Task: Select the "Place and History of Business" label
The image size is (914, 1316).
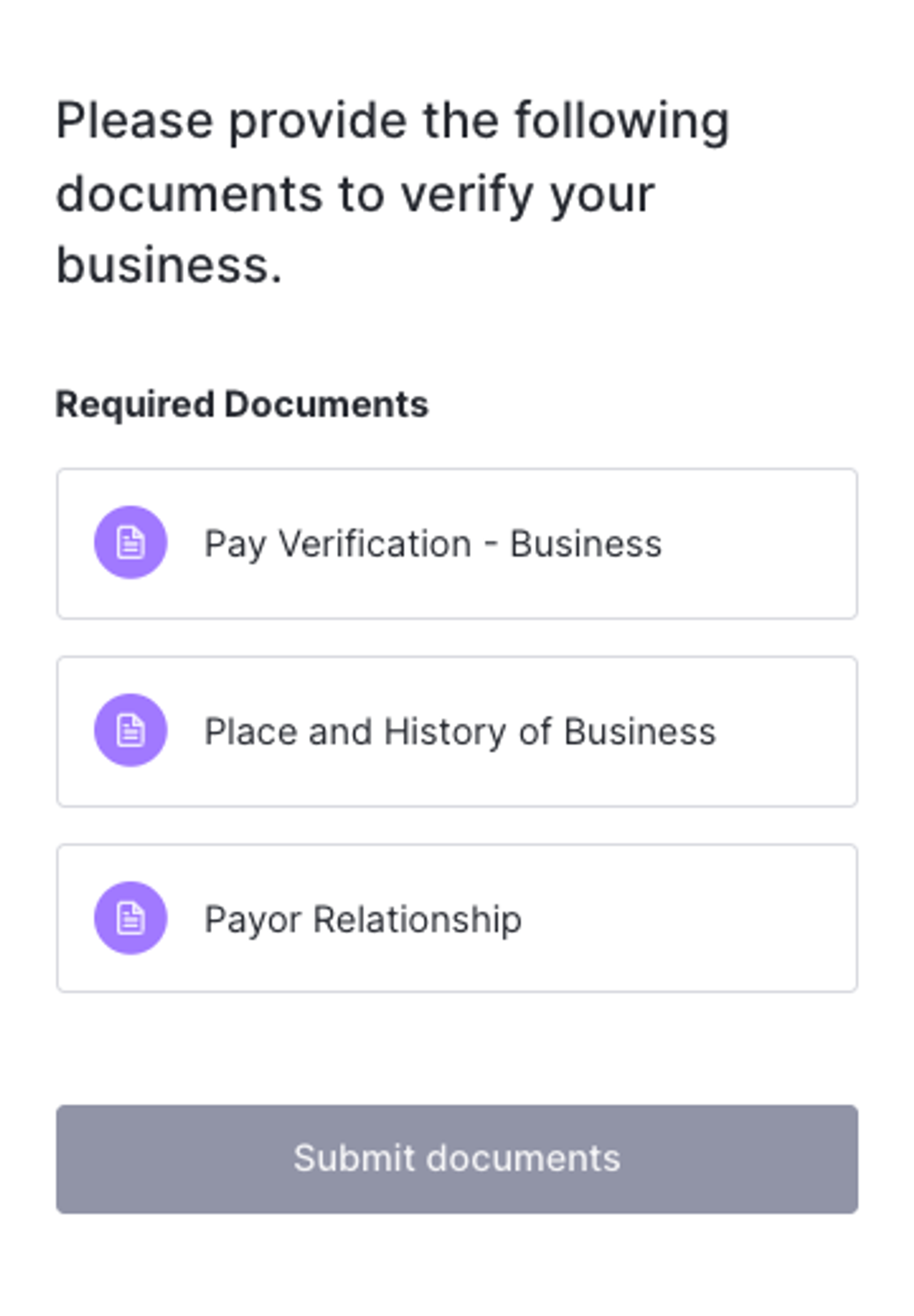Action: pos(460,731)
